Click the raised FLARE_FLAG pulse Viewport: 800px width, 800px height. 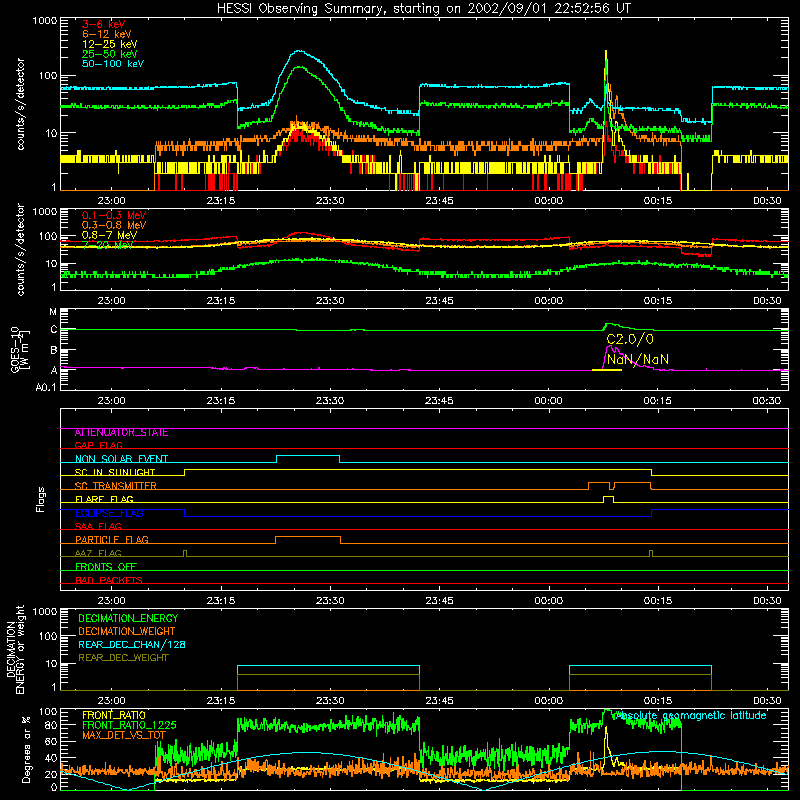click(x=608, y=496)
